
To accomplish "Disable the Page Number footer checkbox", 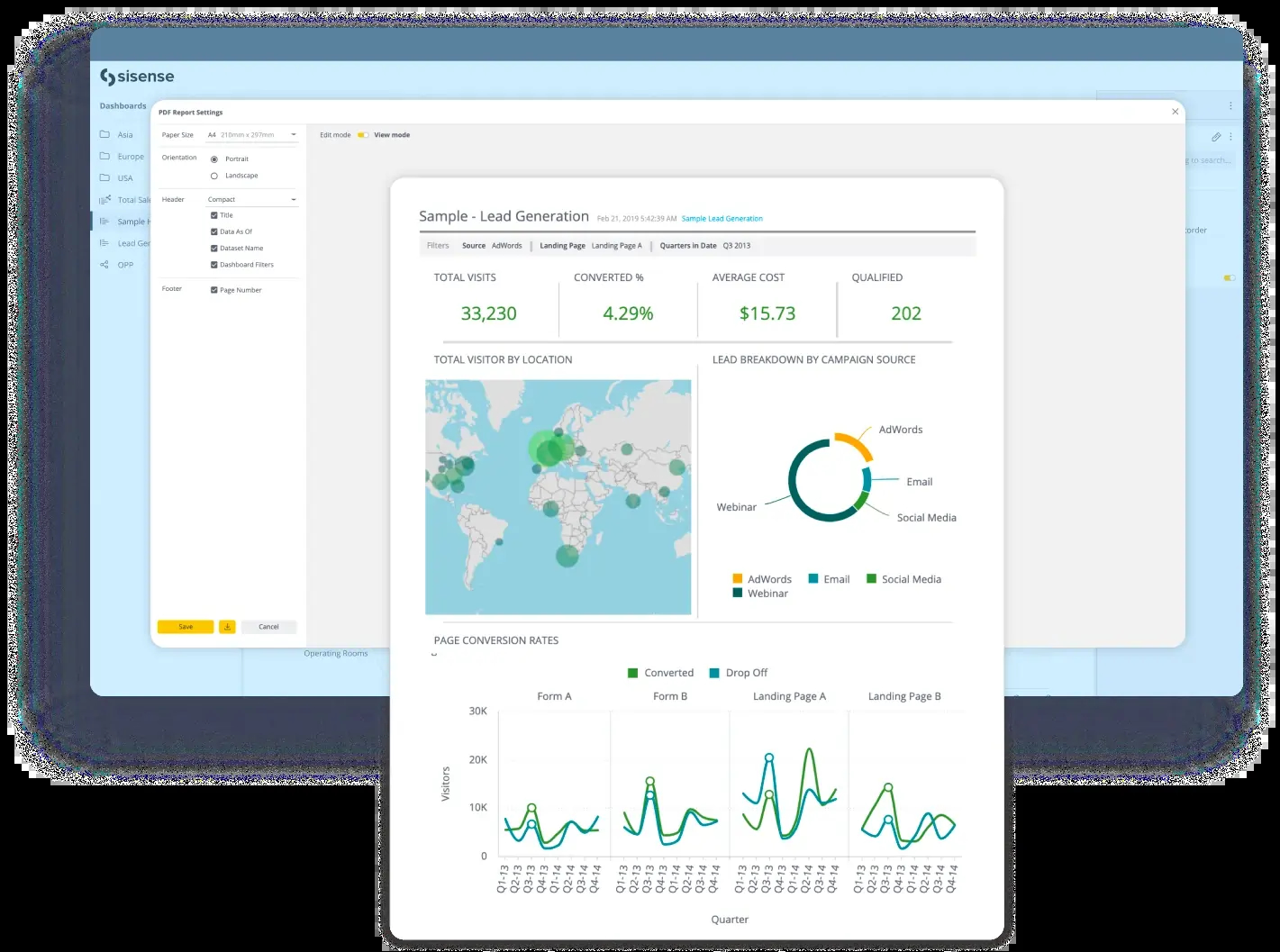I will pyautogui.click(x=214, y=290).
